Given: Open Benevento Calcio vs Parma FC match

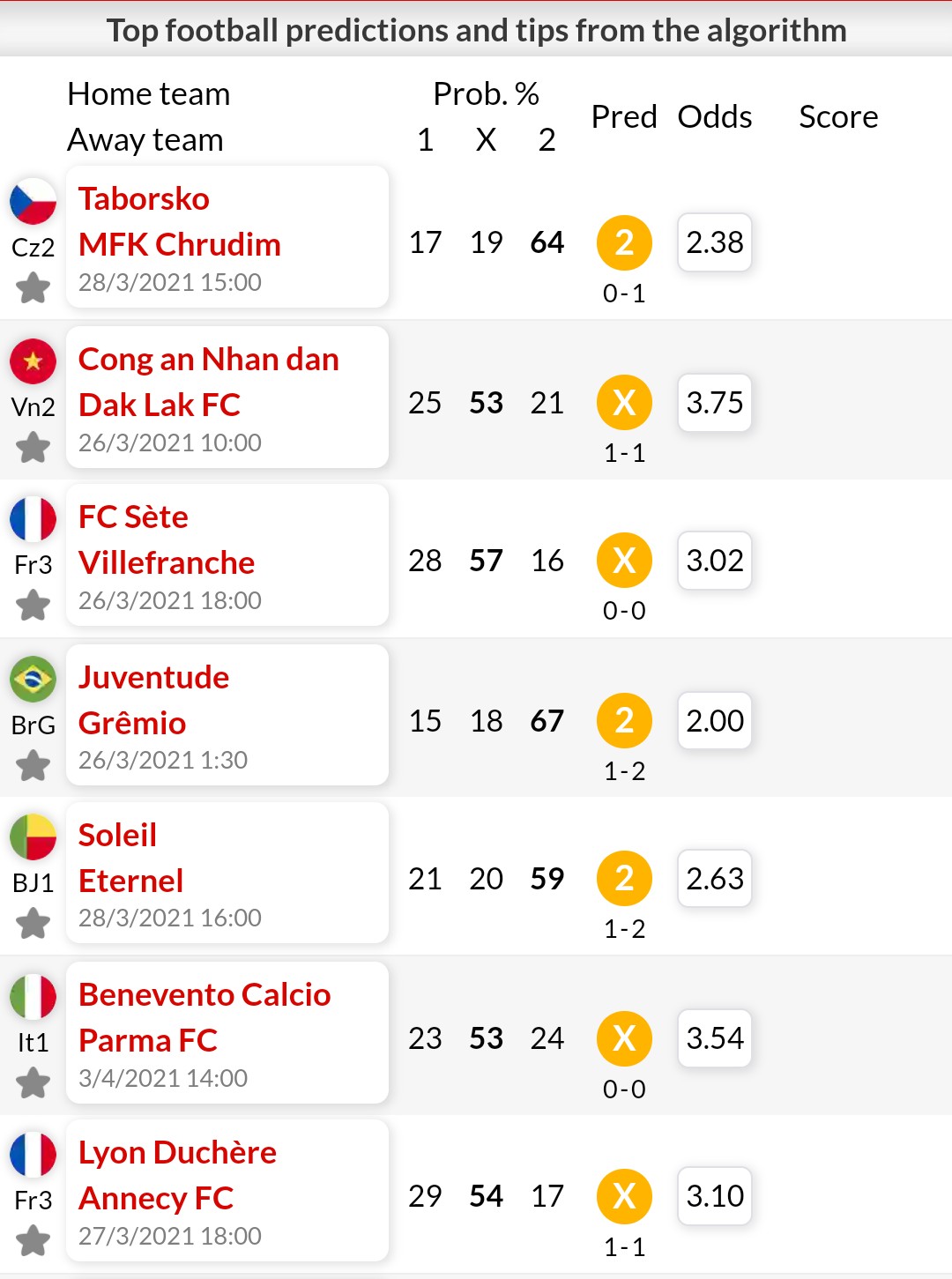Looking at the screenshot, I should (x=227, y=1033).
